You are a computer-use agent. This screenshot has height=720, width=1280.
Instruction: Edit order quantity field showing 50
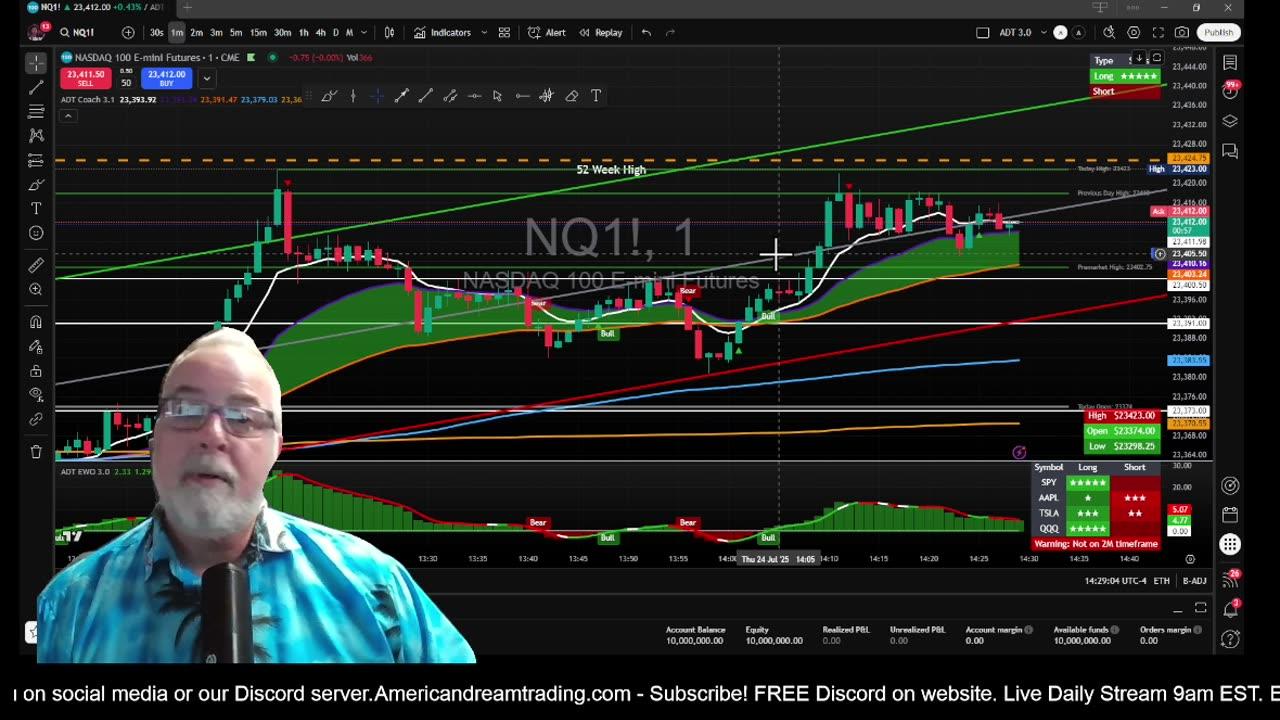[x=126, y=82]
